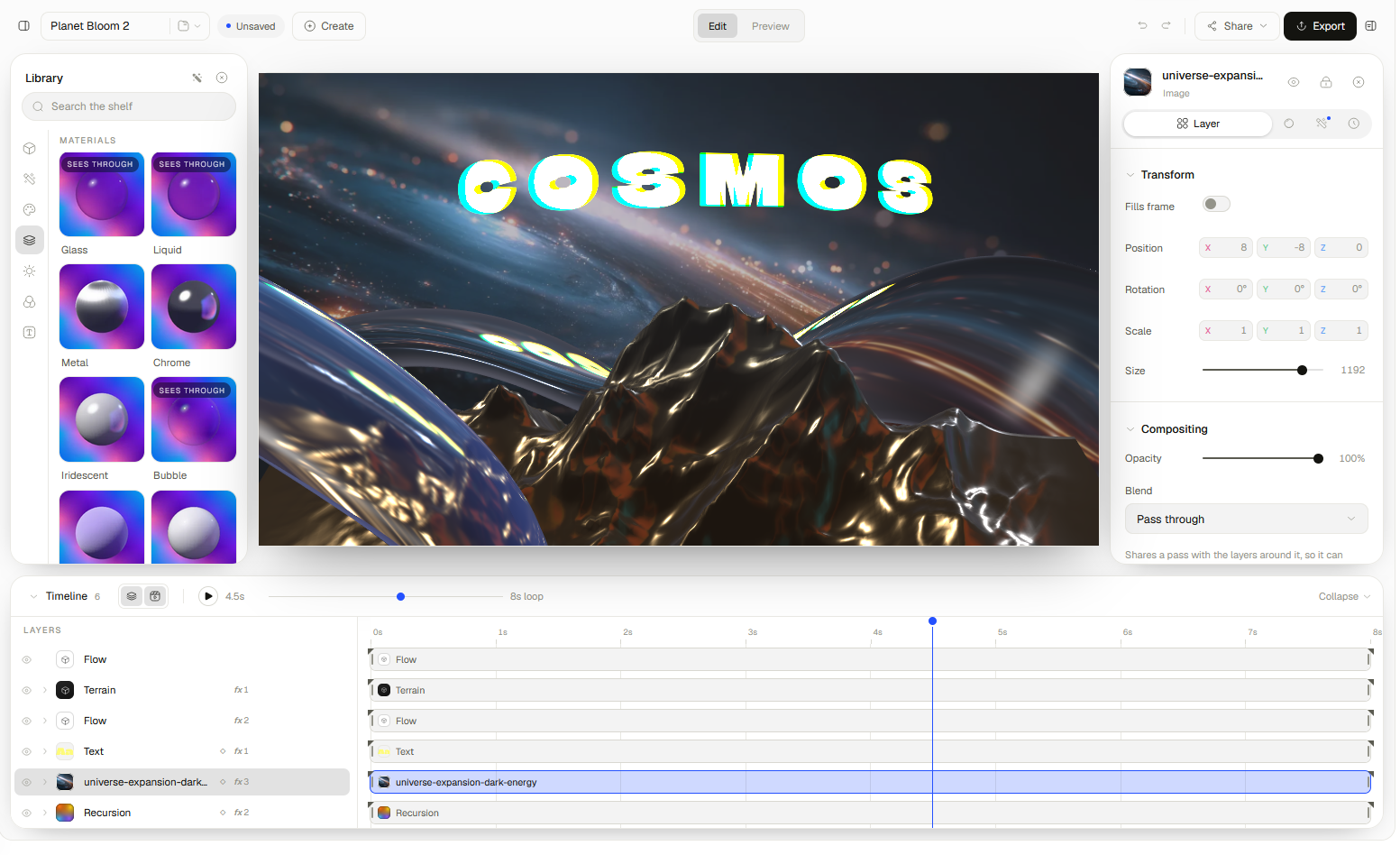This screenshot has height=855, width=1400.
Task: Select the Iridescent material thumbnail
Action: coord(102,419)
